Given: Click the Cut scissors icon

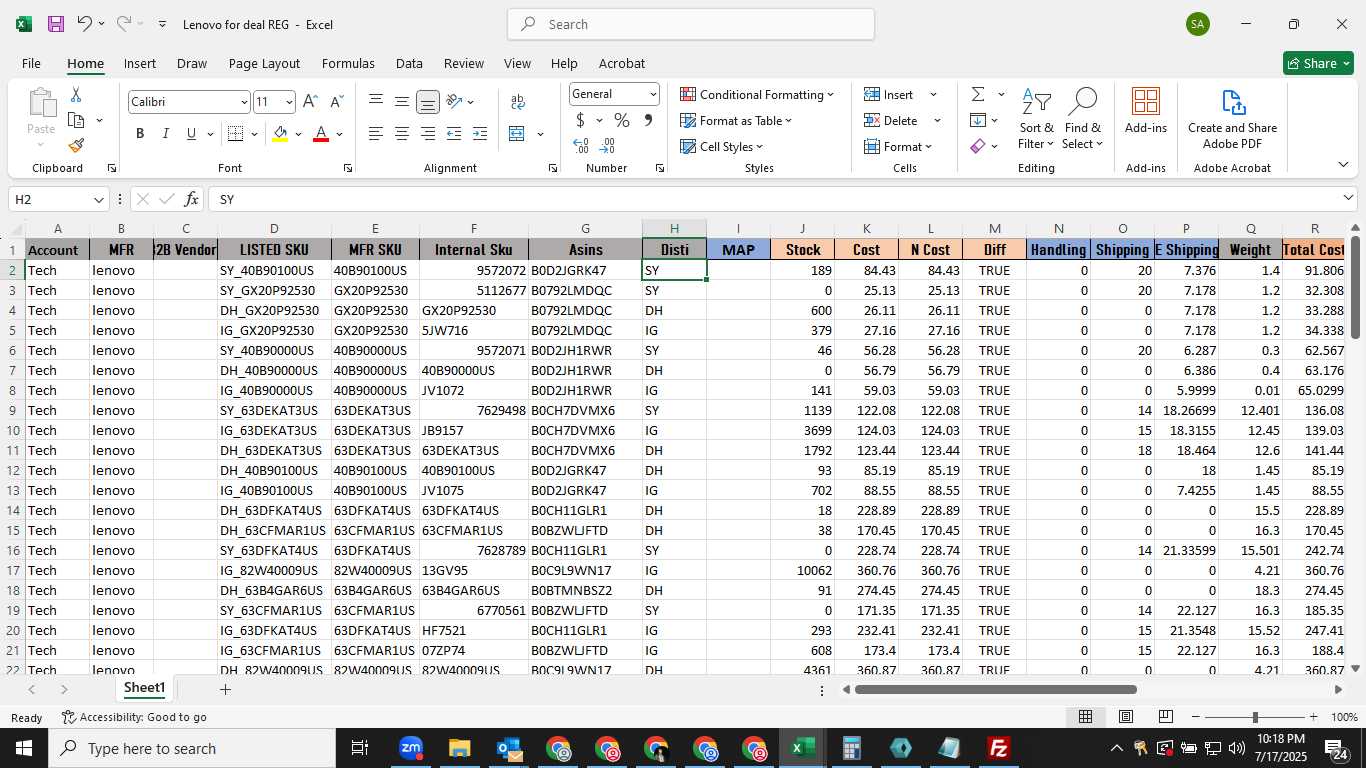Looking at the screenshot, I should (x=75, y=95).
